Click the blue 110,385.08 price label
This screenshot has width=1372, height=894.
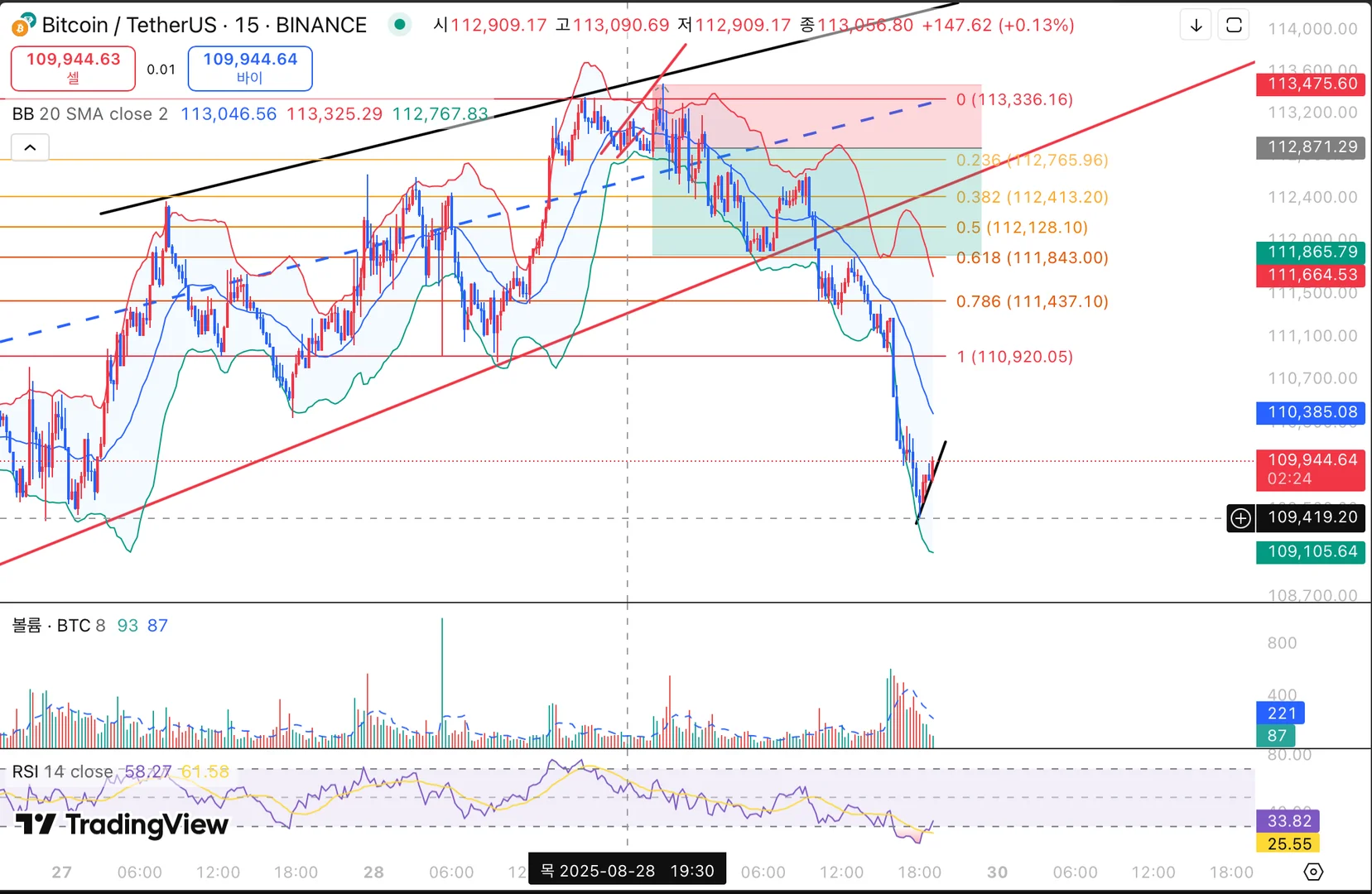tap(1311, 412)
